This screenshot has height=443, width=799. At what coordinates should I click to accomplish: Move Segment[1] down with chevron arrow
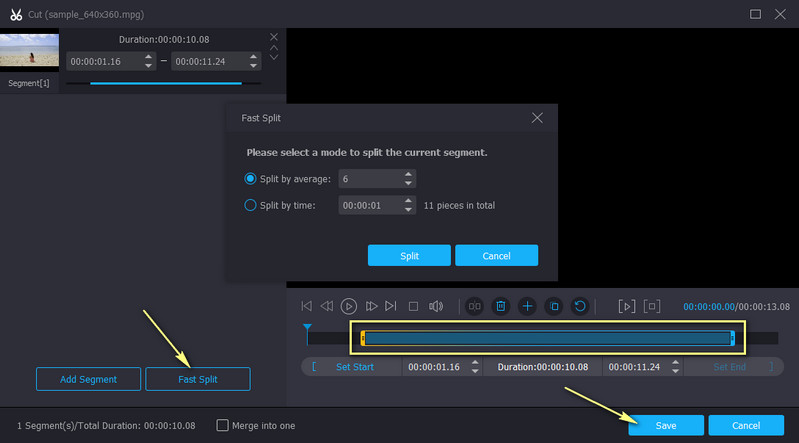pyautogui.click(x=274, y=58)
